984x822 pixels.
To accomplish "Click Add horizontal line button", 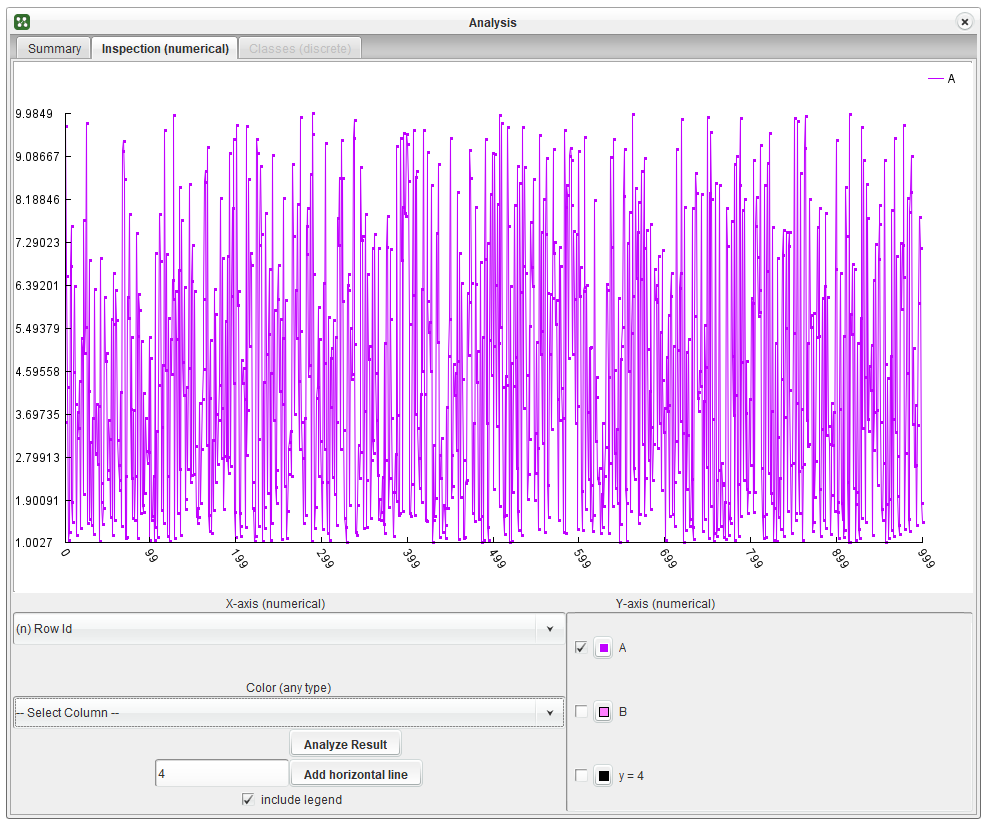I will click(356, 774).
